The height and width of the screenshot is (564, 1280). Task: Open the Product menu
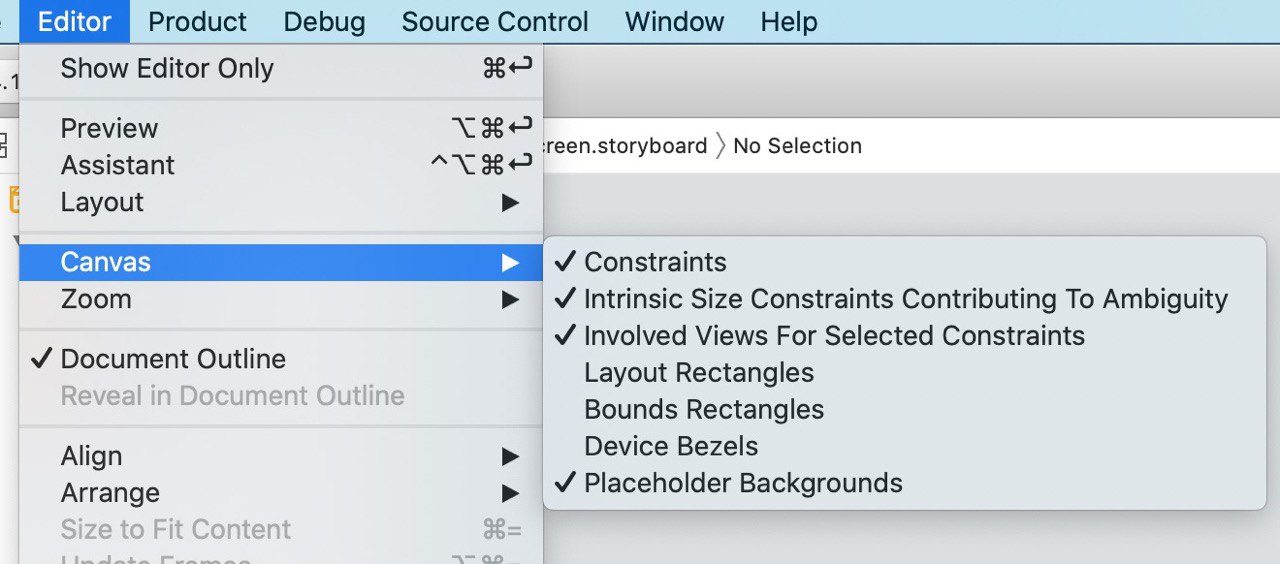click(197, 21)
